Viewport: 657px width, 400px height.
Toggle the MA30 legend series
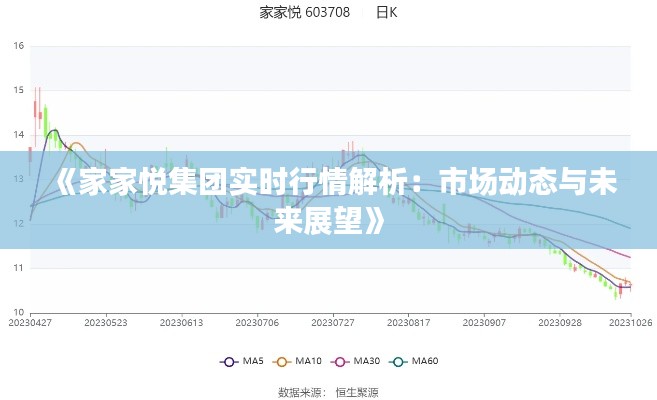coord(355,361)
